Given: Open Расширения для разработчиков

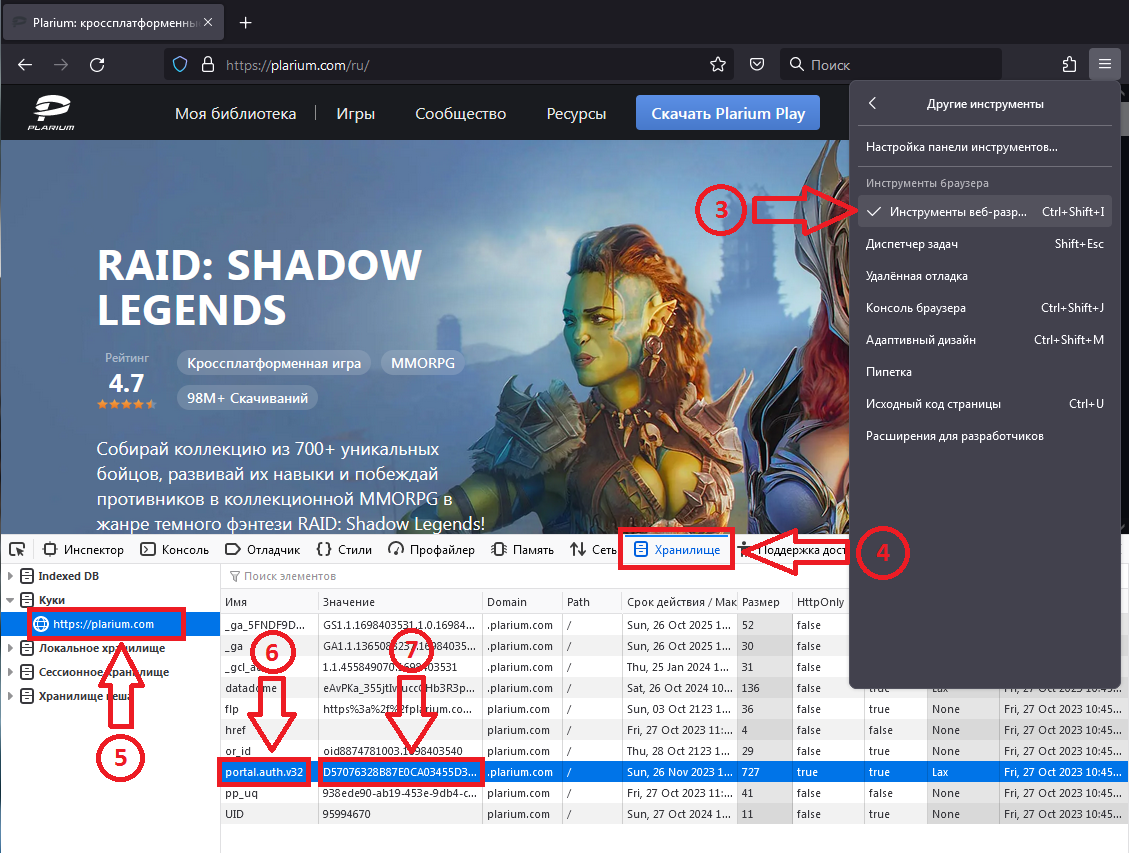Looking at the screenshot, I should pos(984,435).
